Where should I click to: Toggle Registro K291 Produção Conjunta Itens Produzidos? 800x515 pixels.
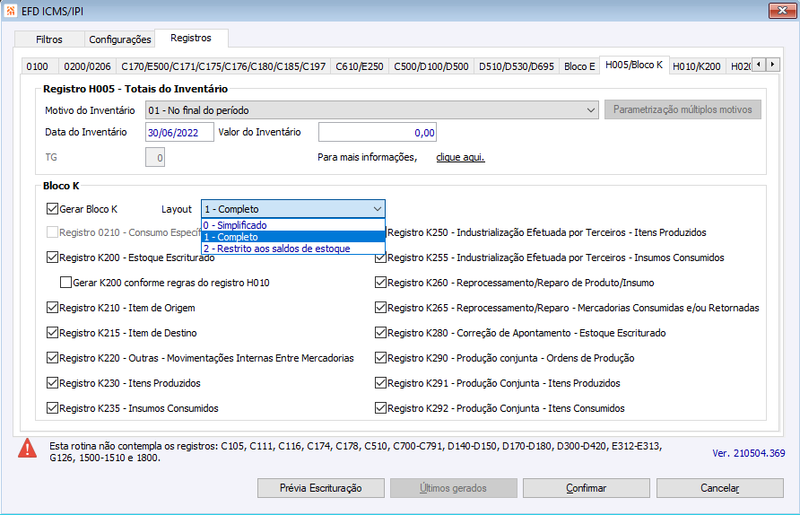[x=381, y=383]
